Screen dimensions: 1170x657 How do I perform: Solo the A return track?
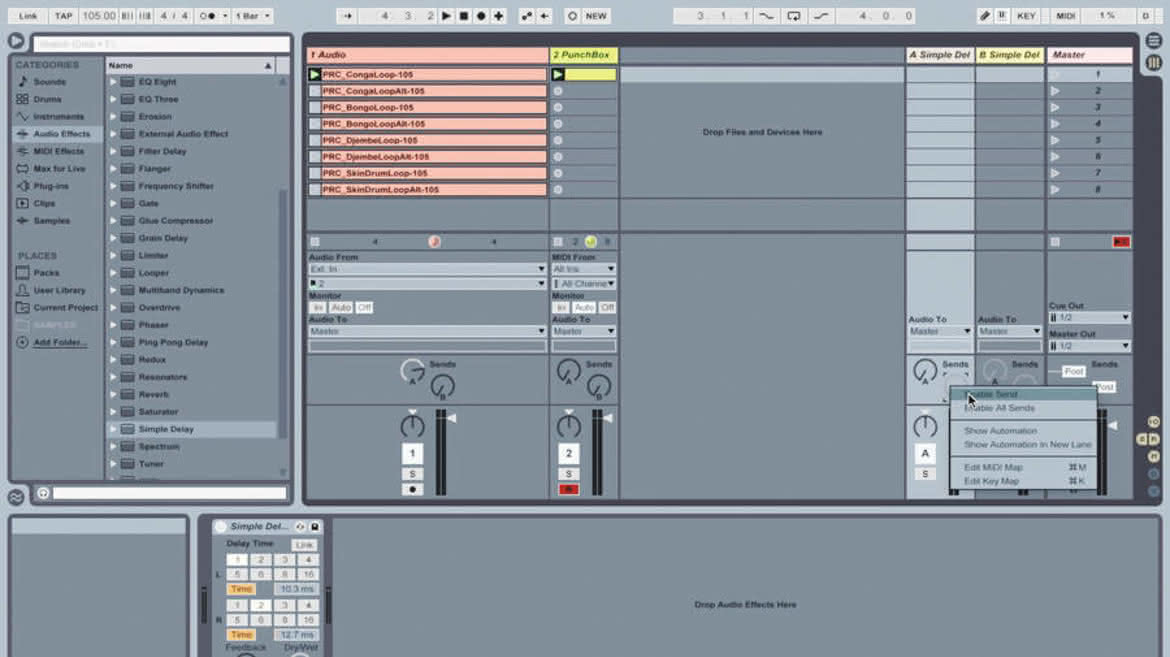pos(925,474)
